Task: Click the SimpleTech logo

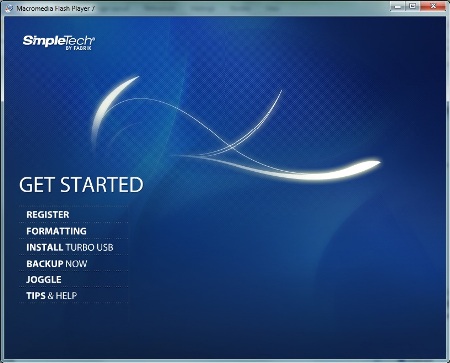Action: point(59,42)
